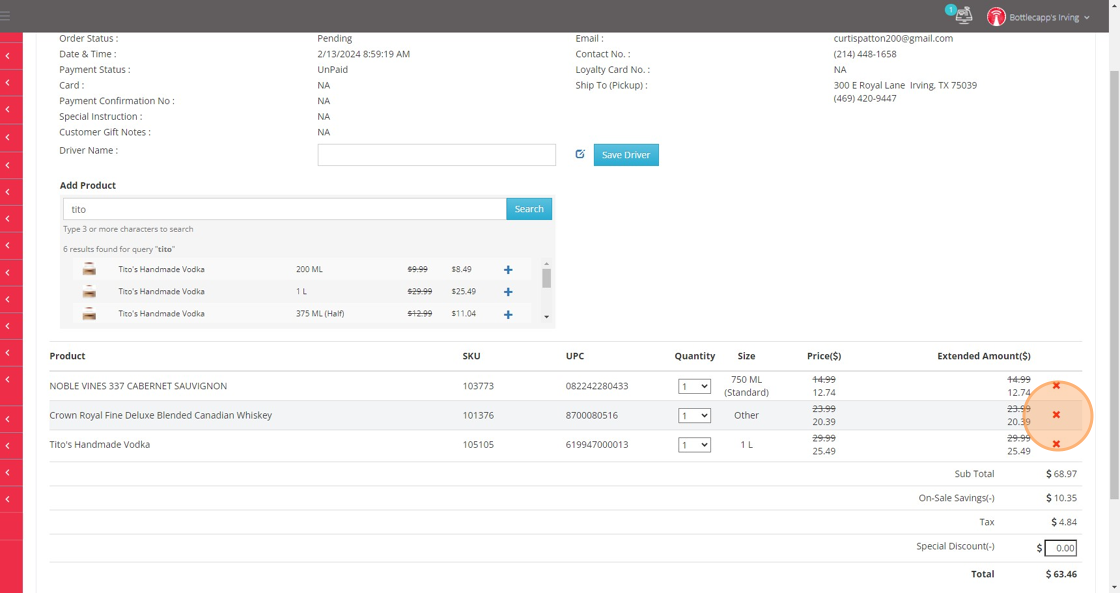The image size is (1120, 593).
Task: Click On-Sale Savings amount $10.35
Action: [1061, 498]
